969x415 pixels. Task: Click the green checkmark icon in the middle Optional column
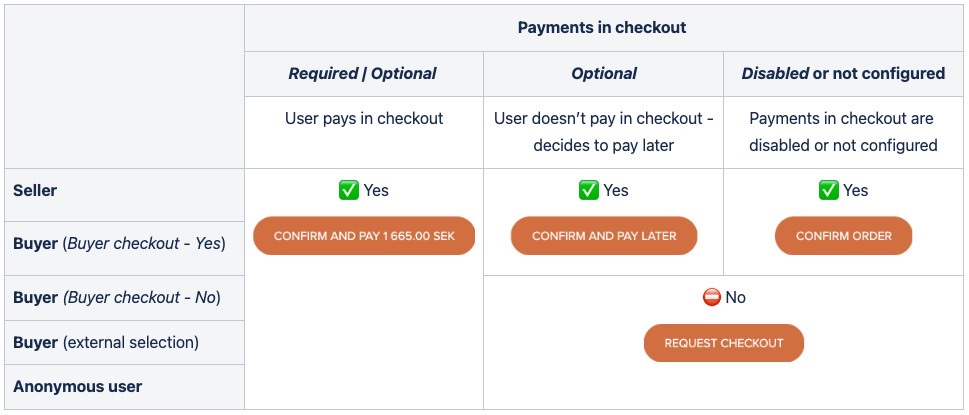[x=588, y=190]
